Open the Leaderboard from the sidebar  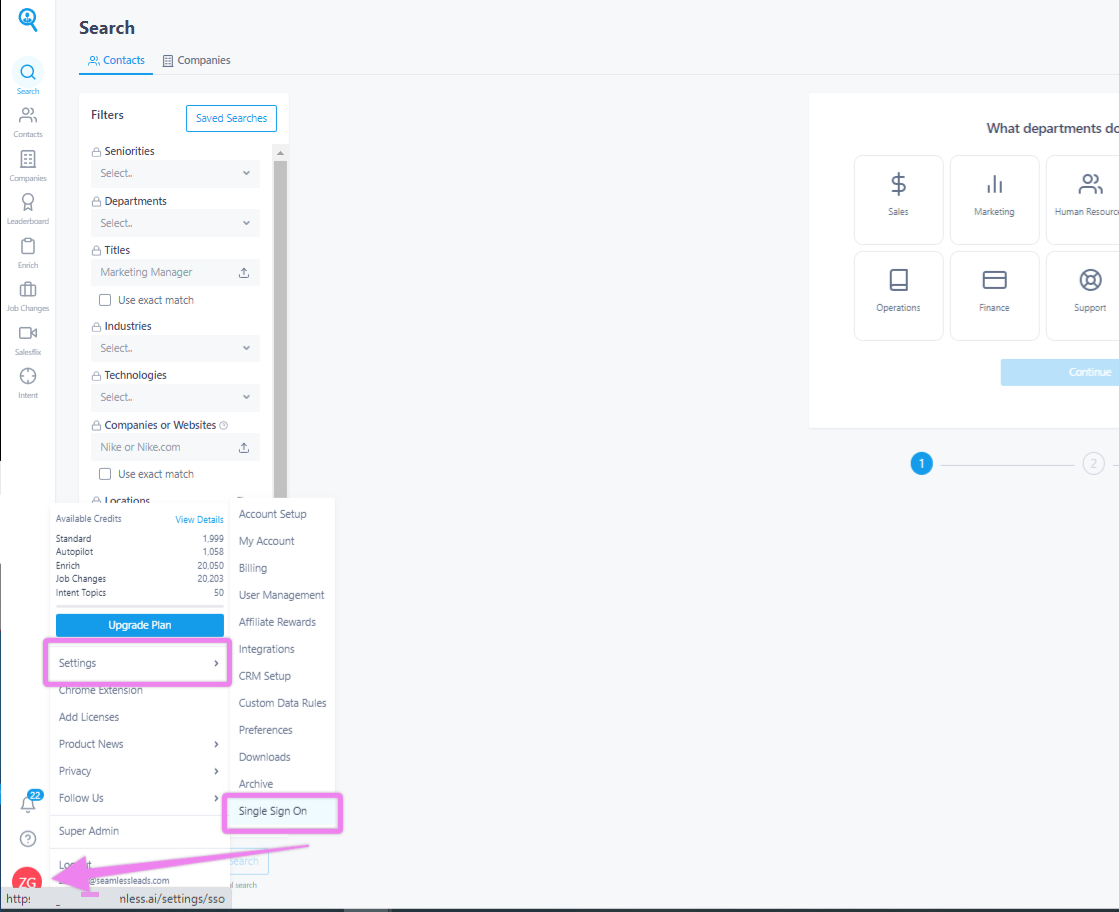pos(27,207)
